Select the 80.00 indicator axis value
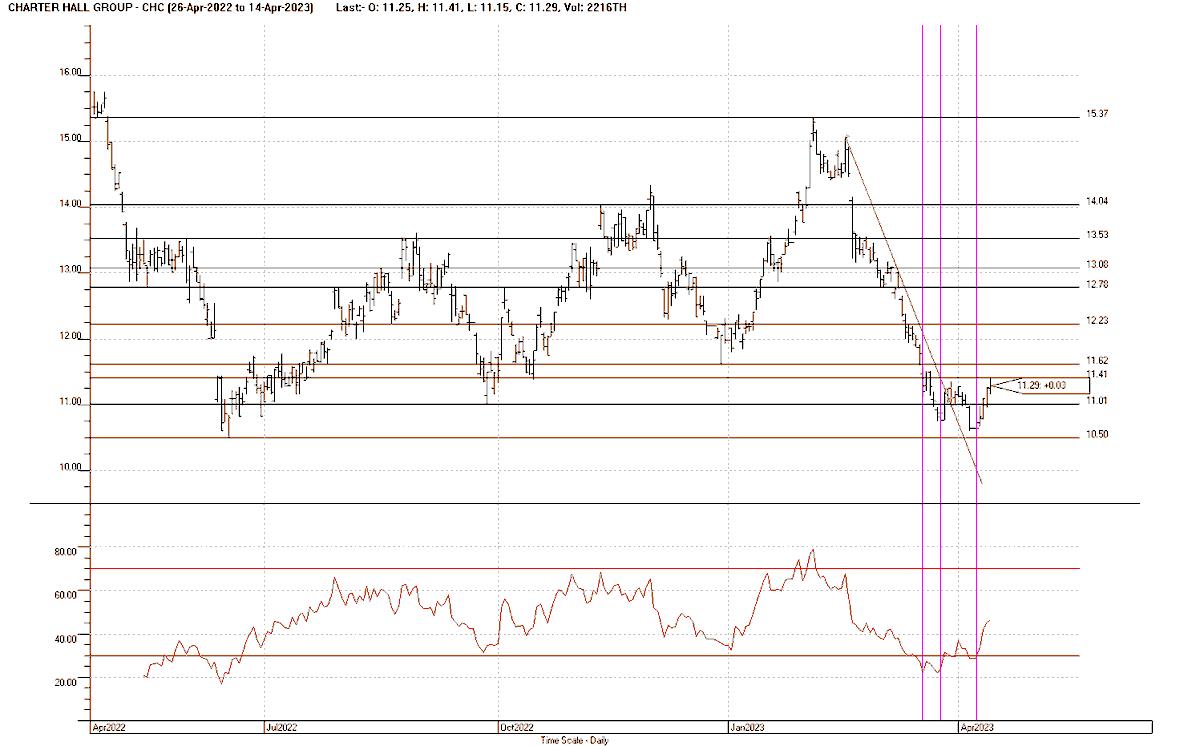Screen dimensions: 1200x746 66,552
